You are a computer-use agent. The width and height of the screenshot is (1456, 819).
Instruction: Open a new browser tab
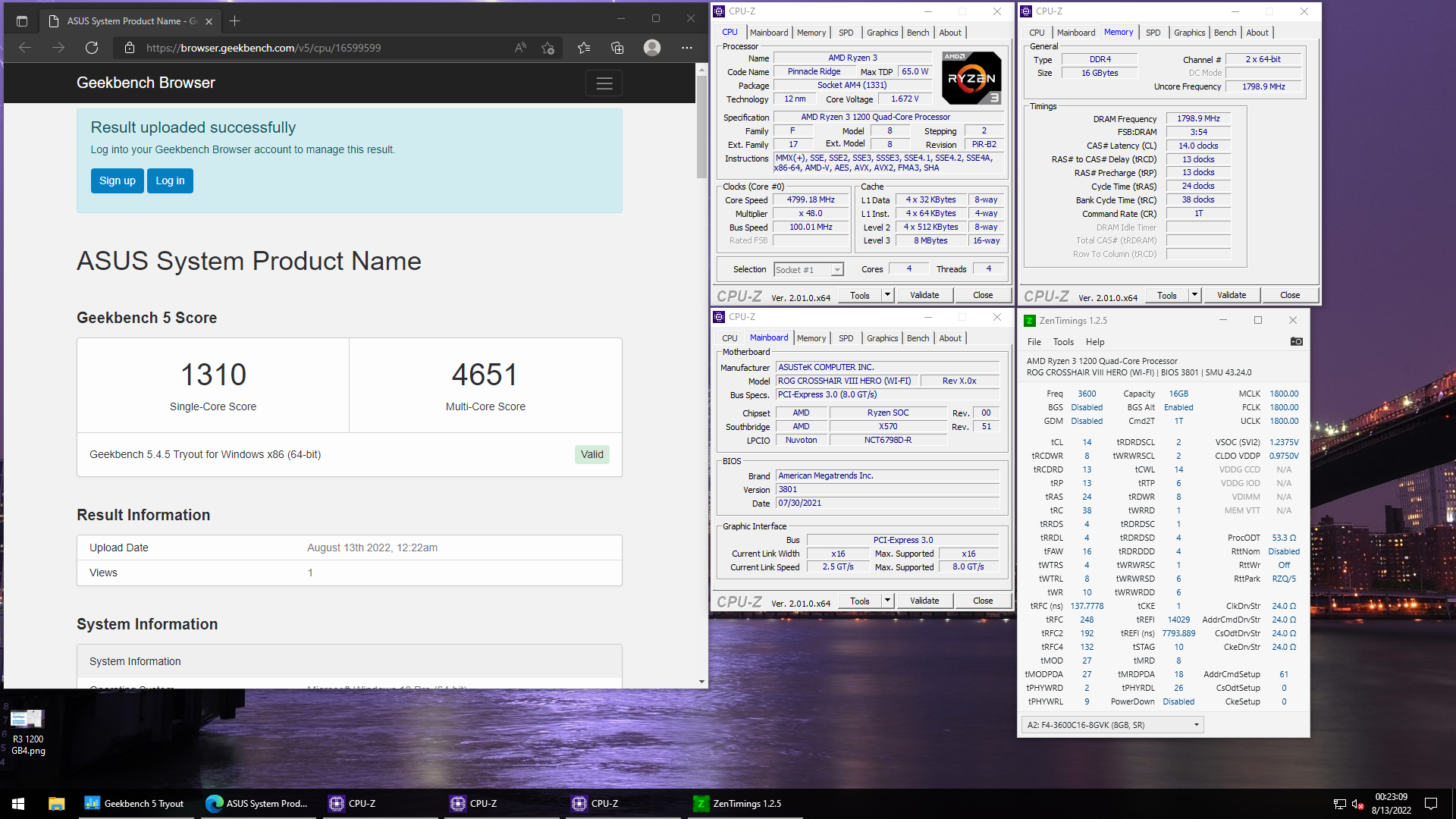tap(234, 21)
